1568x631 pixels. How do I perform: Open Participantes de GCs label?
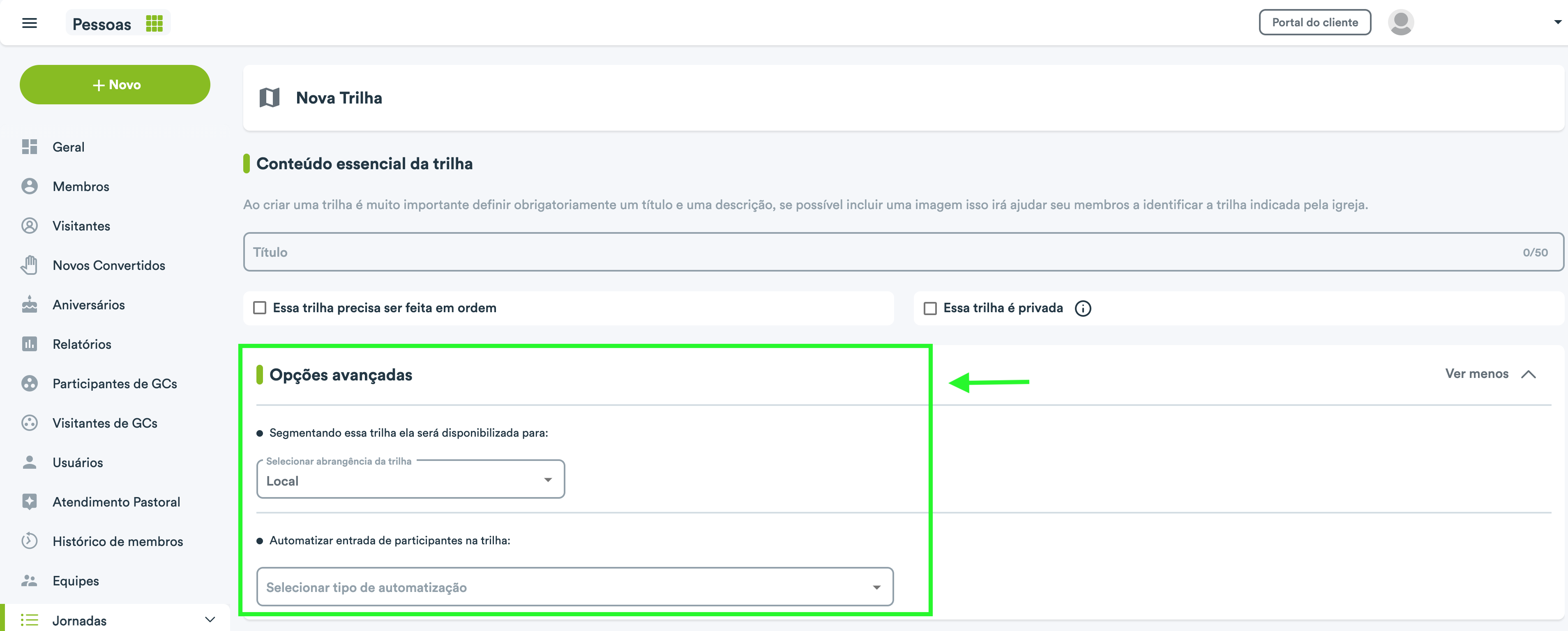tap(115, 383)
